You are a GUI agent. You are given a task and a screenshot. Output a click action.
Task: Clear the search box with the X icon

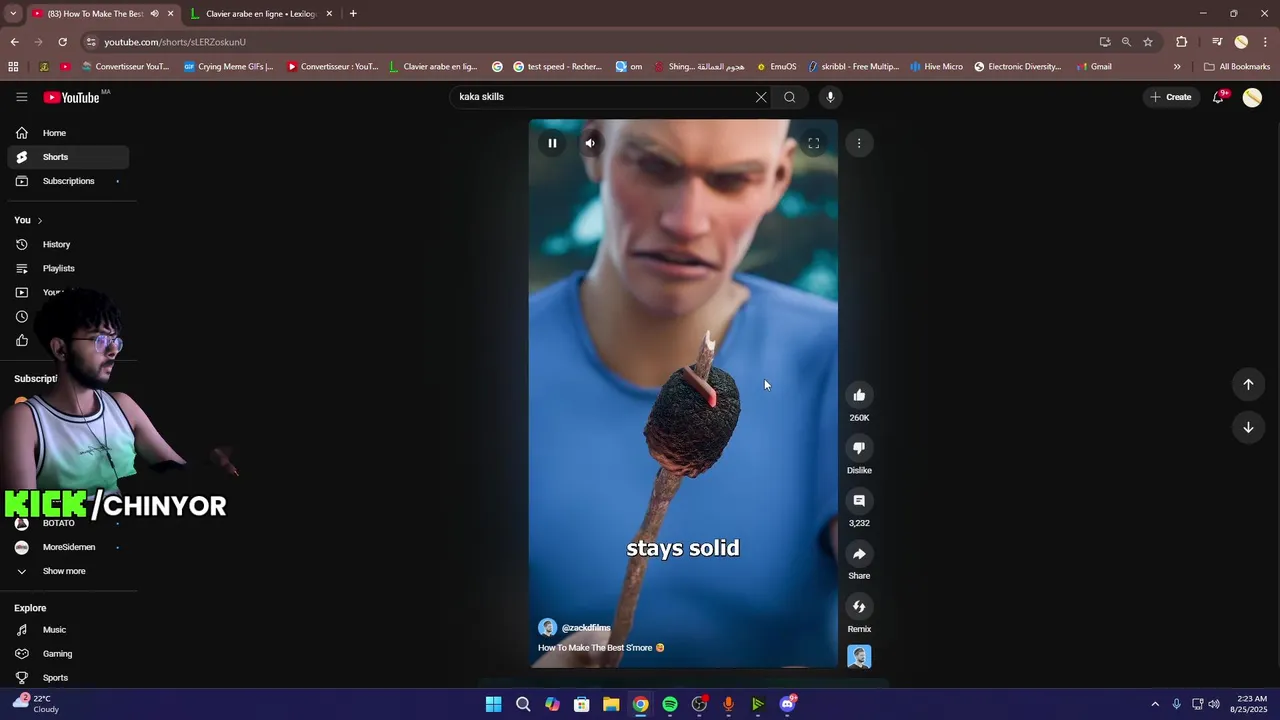click(x=761, y=97)
